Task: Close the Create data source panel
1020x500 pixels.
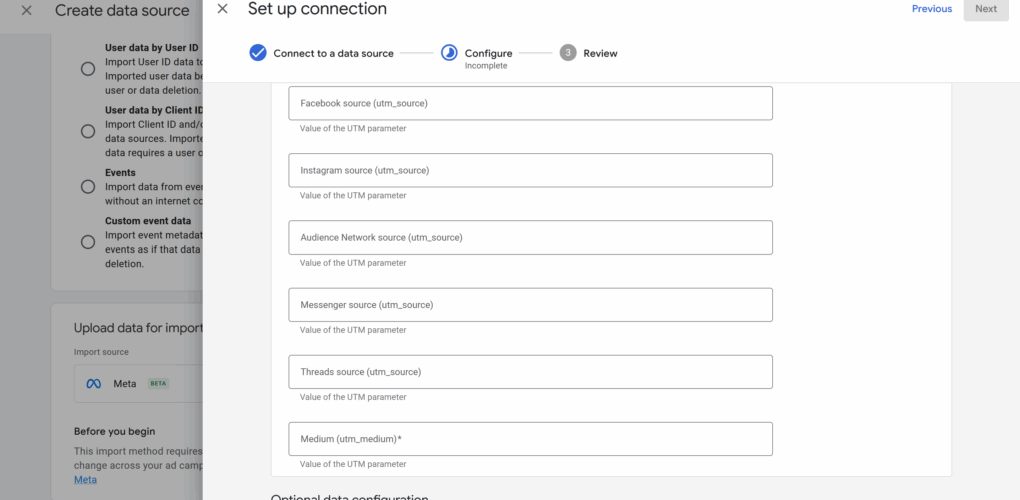Action: 27,10
